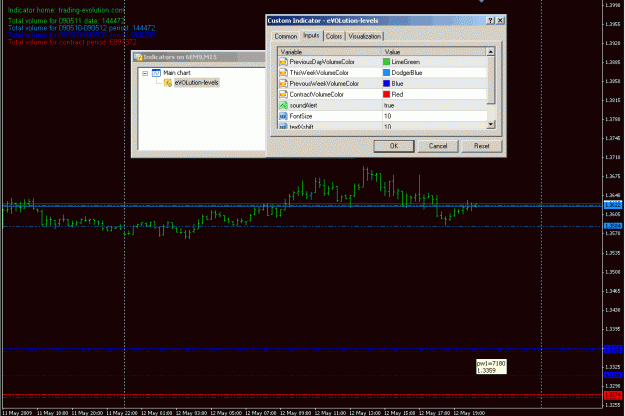Click the question-mark help button in the dialog

(490, 20)
